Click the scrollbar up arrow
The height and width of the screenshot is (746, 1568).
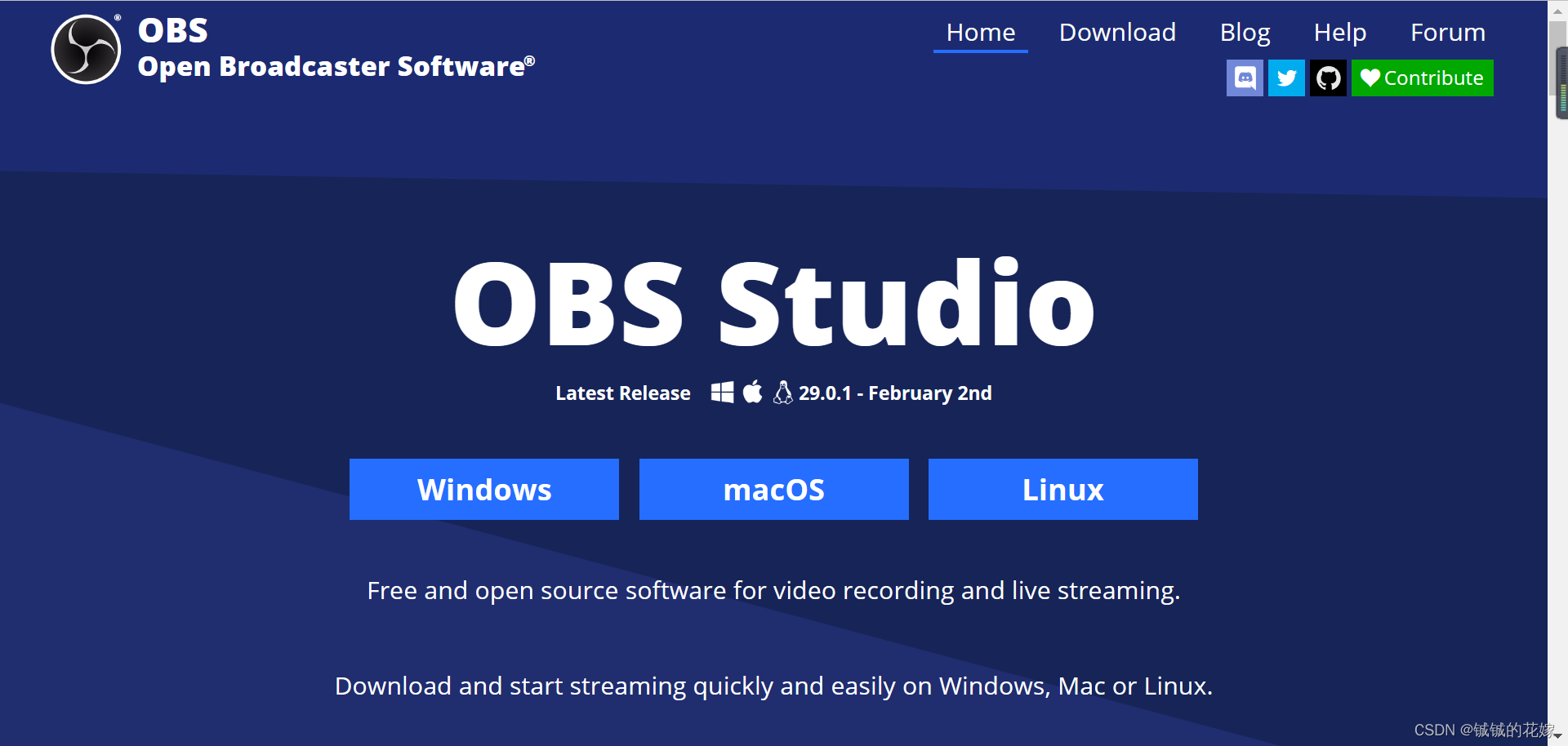(x=1557, y=11)
